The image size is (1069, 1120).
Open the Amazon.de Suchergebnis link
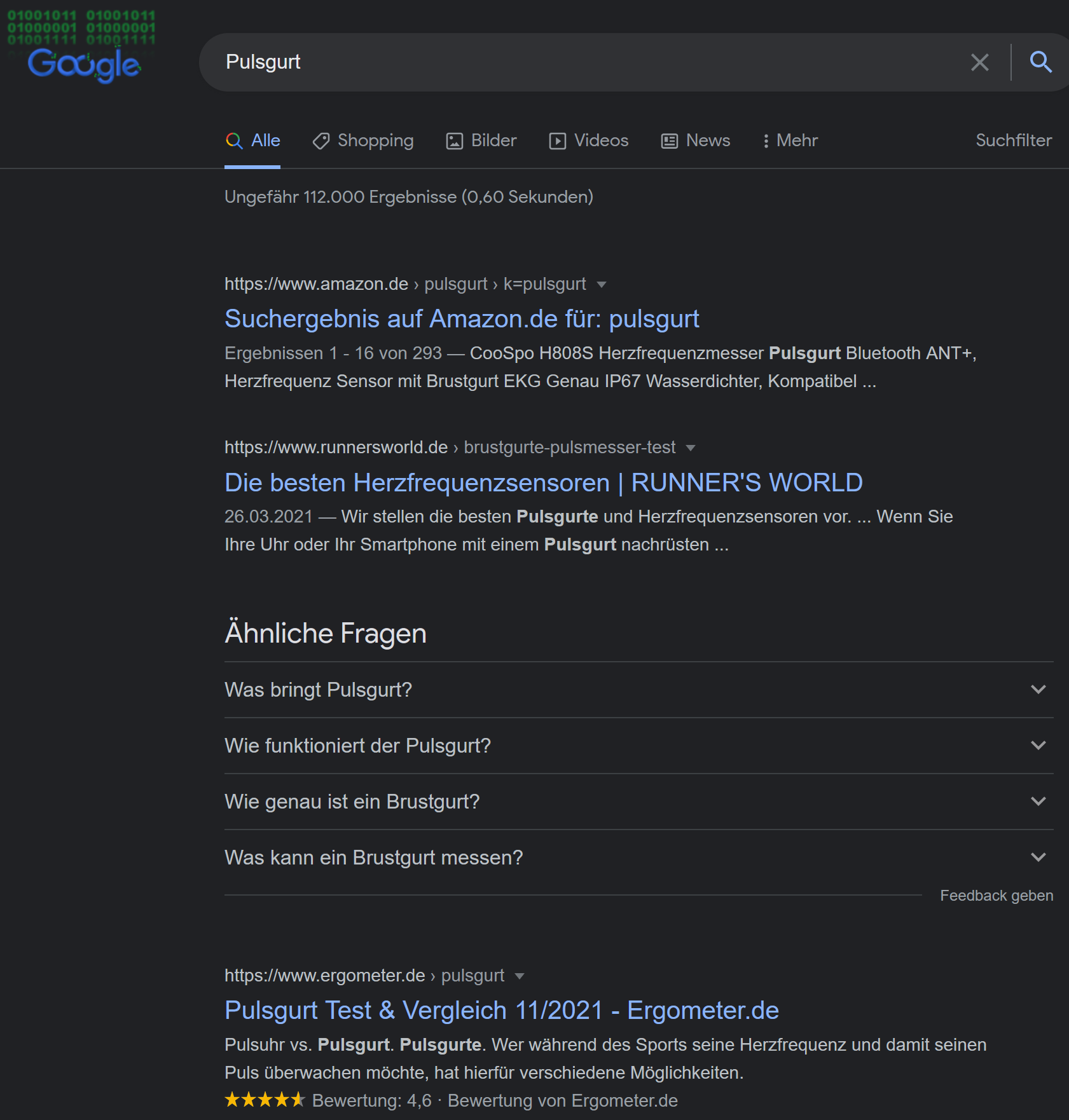(462, 319)
